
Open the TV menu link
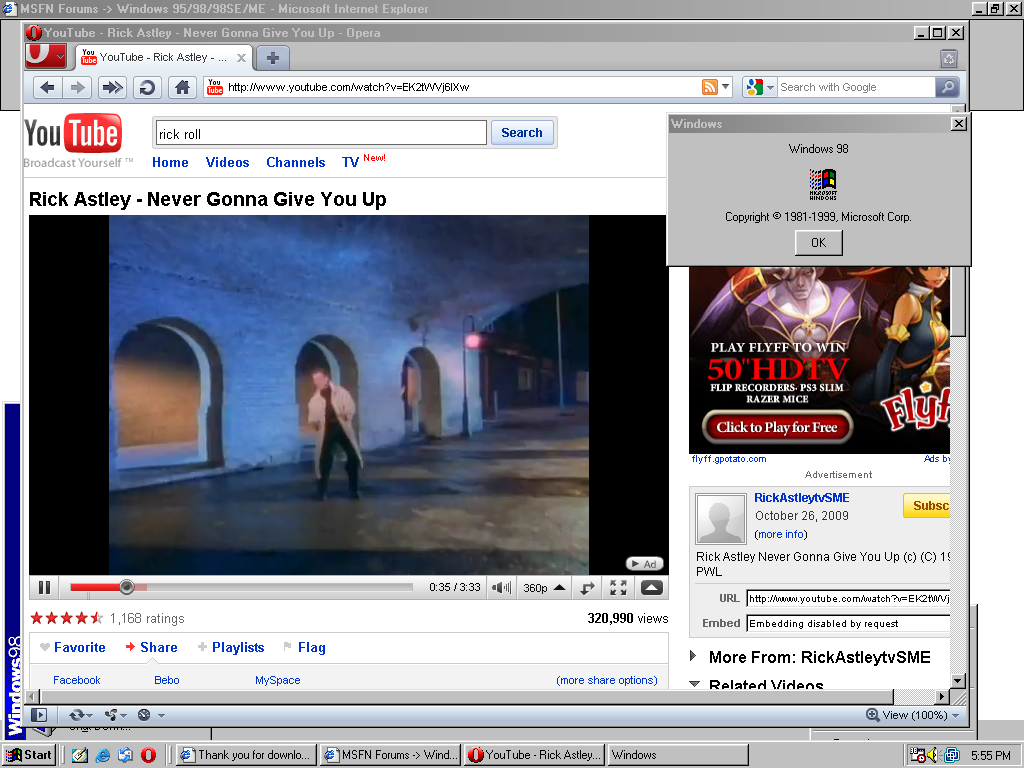351,163
